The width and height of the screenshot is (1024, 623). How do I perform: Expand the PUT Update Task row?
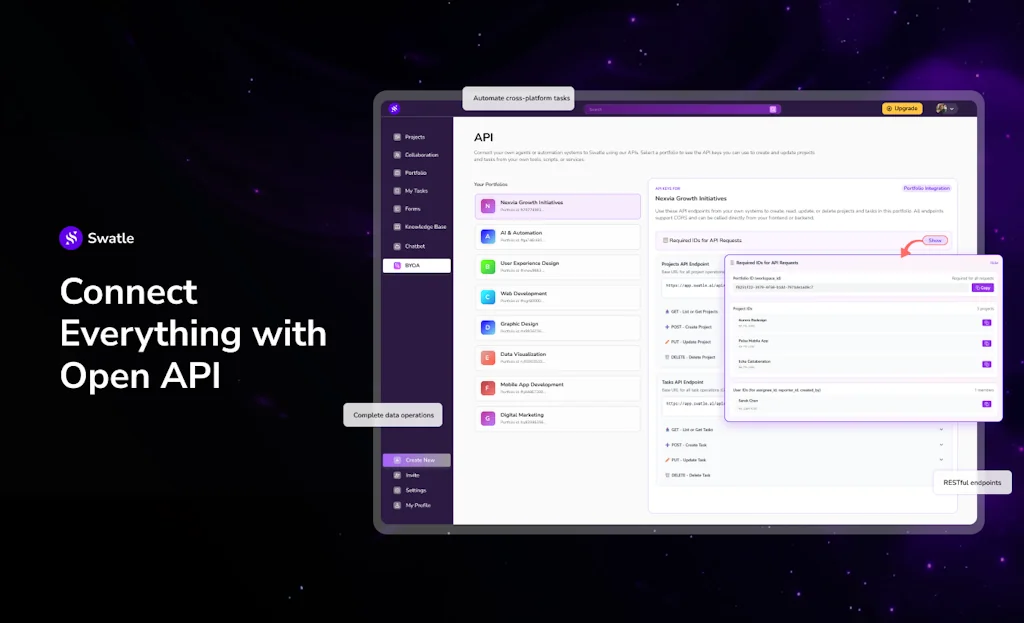click(x=941, y=460)
